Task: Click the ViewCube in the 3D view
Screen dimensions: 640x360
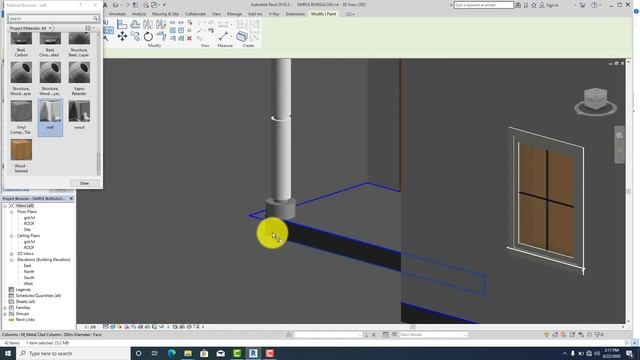Action: click(x=596, y=100)
